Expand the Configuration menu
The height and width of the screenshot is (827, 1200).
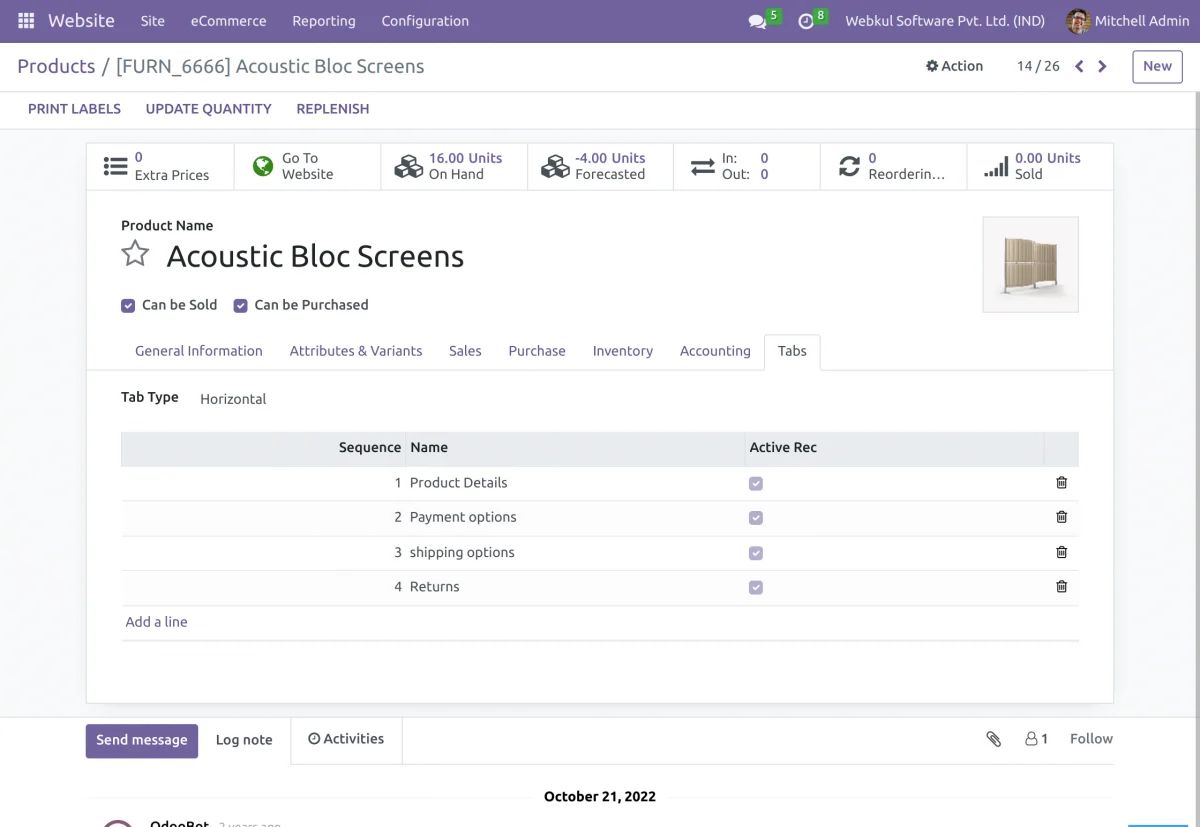pyautogui.click(x=424, y=21)
